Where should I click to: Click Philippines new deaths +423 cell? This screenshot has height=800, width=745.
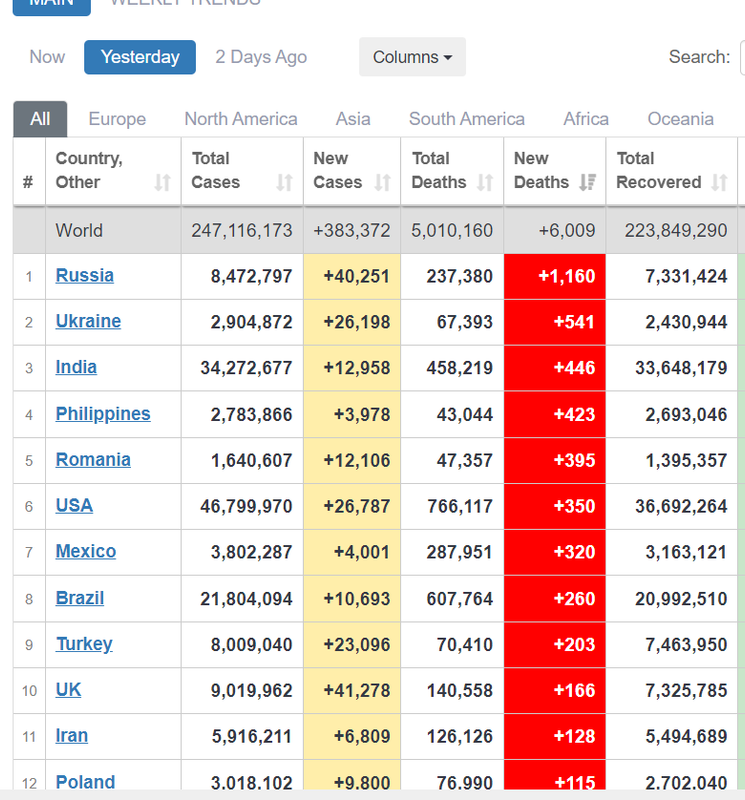pos(555,414)
